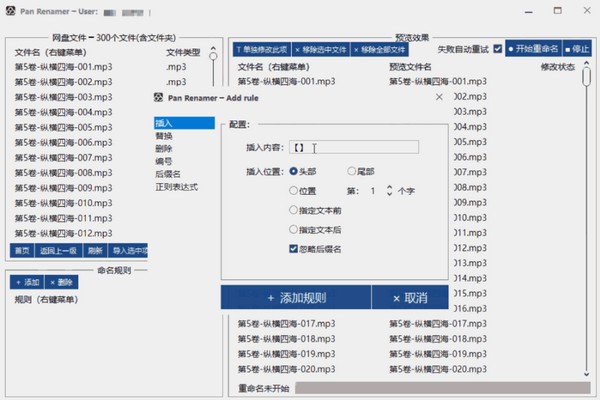Click the 开始重命名 start button
The image size is (600, 400).
tap(534, 48)
